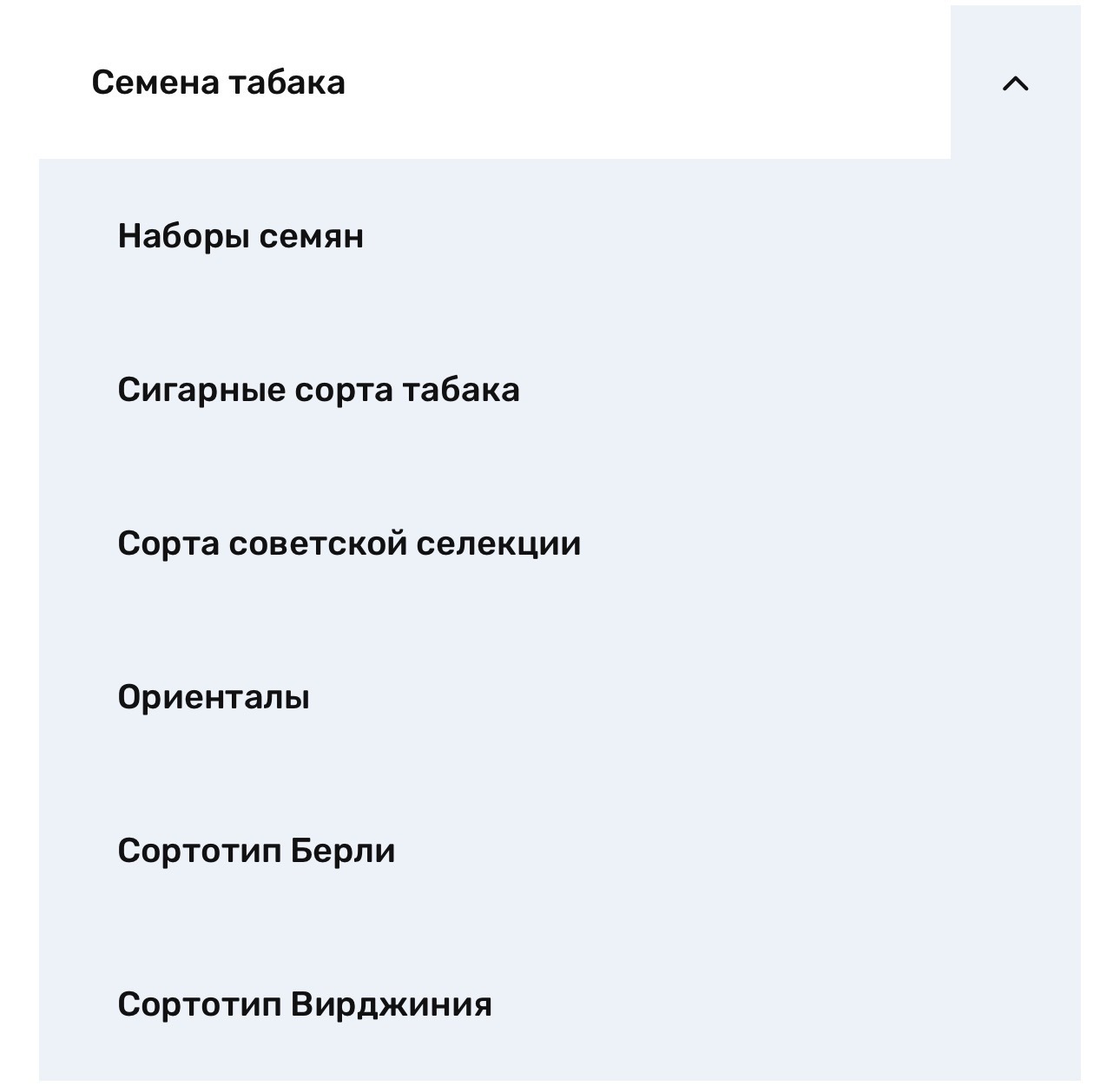Select the cigar tobacco varieties item
Screen dimensions: 1120x1086
pyautogui.click(x=318, y=390)
